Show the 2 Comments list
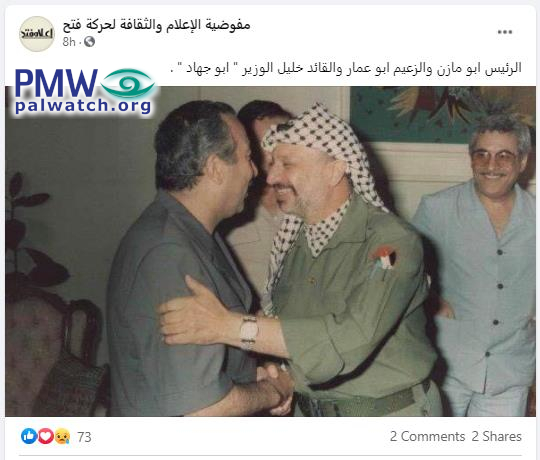The width and height of the screenshot is (540, 460). 427,436
